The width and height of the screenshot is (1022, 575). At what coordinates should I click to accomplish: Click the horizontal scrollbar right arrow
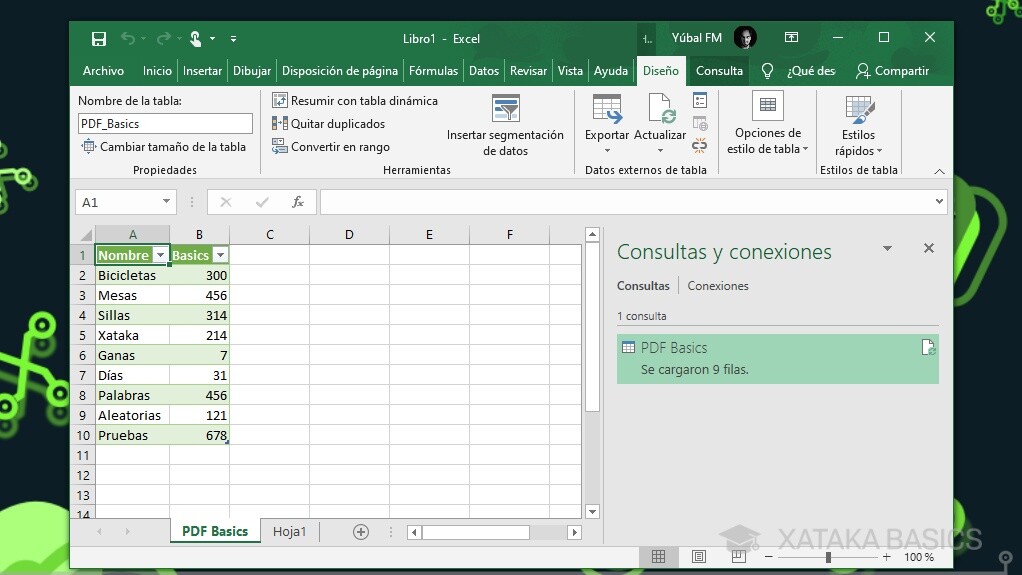click(574, 533)
